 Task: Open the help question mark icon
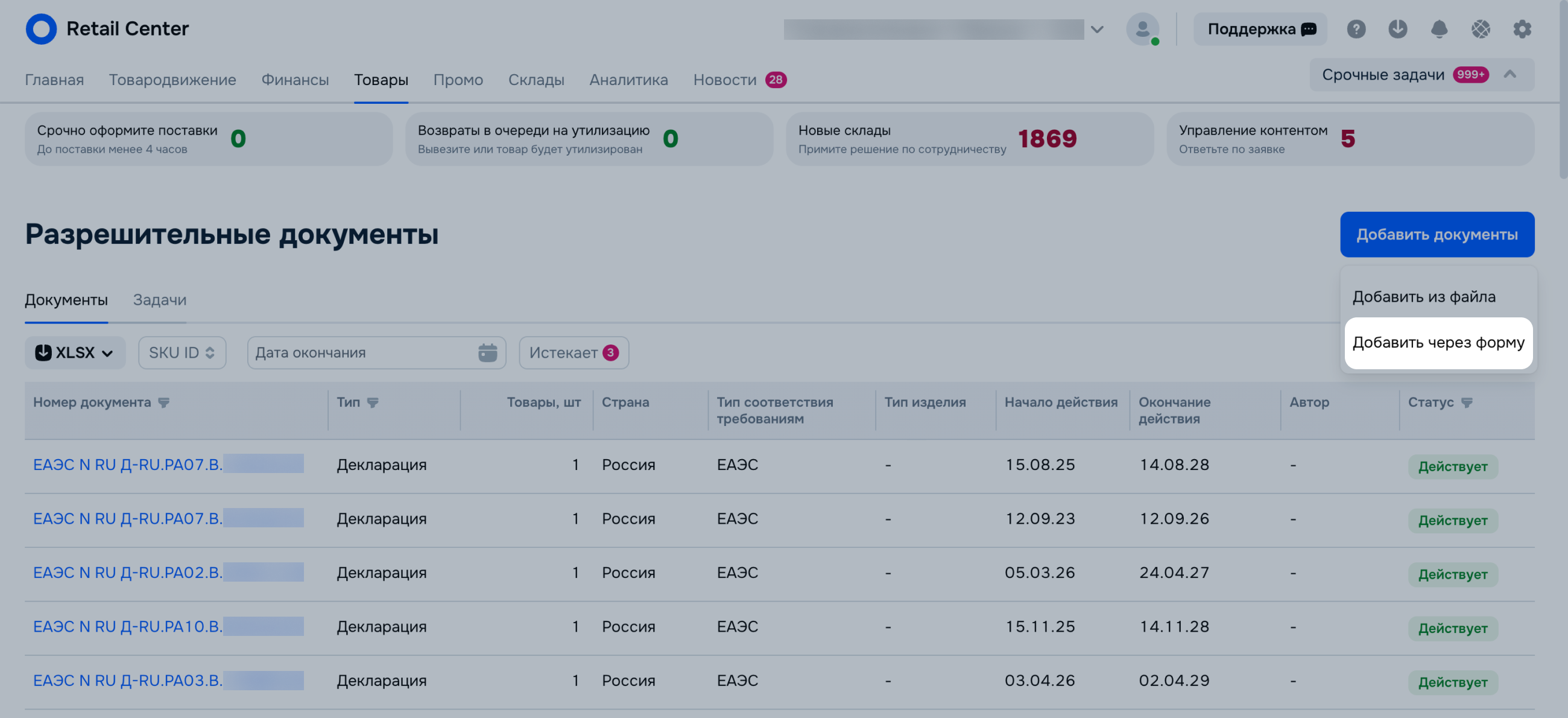coord(1356,28)
